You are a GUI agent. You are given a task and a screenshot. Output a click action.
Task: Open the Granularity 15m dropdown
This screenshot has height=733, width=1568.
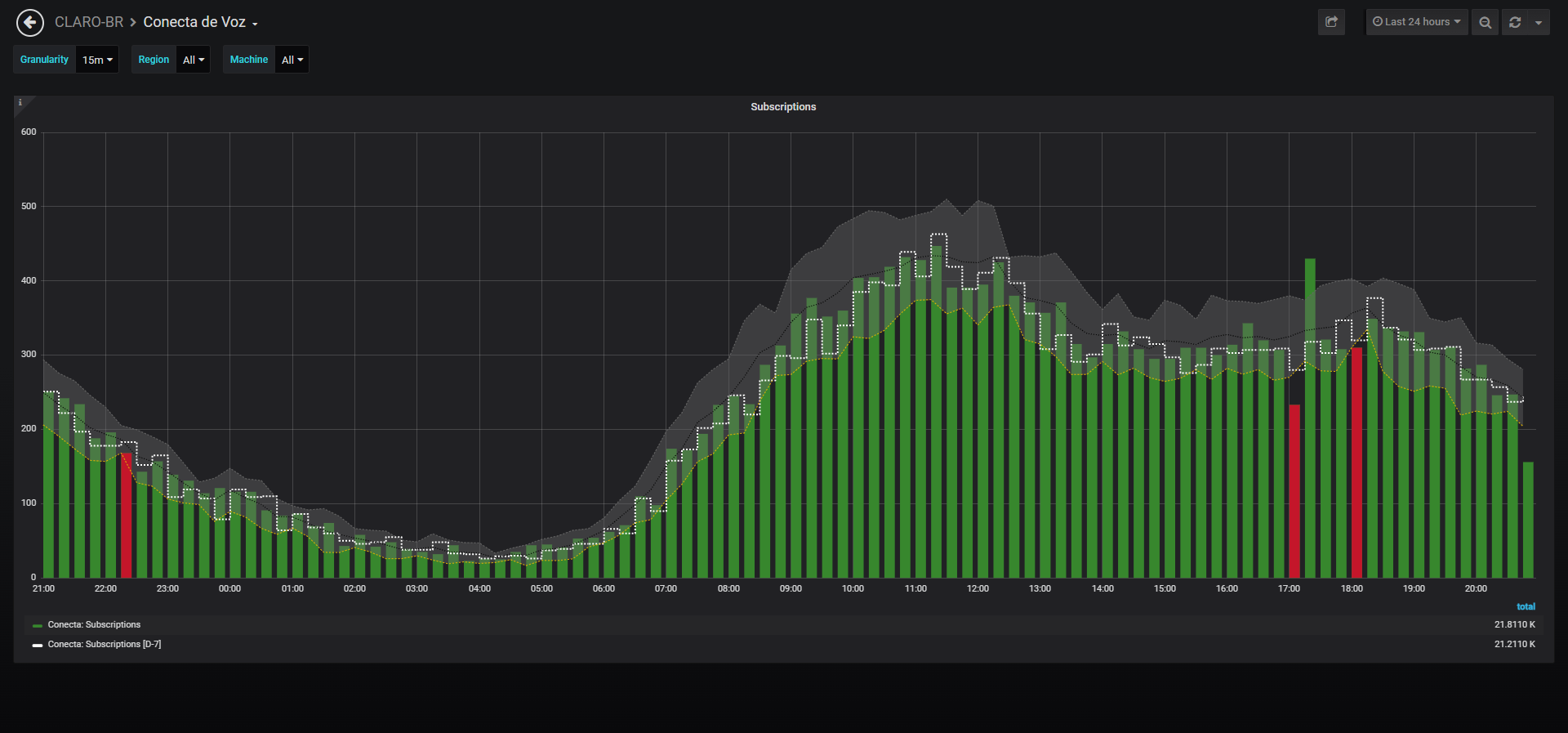pos(97,60)
